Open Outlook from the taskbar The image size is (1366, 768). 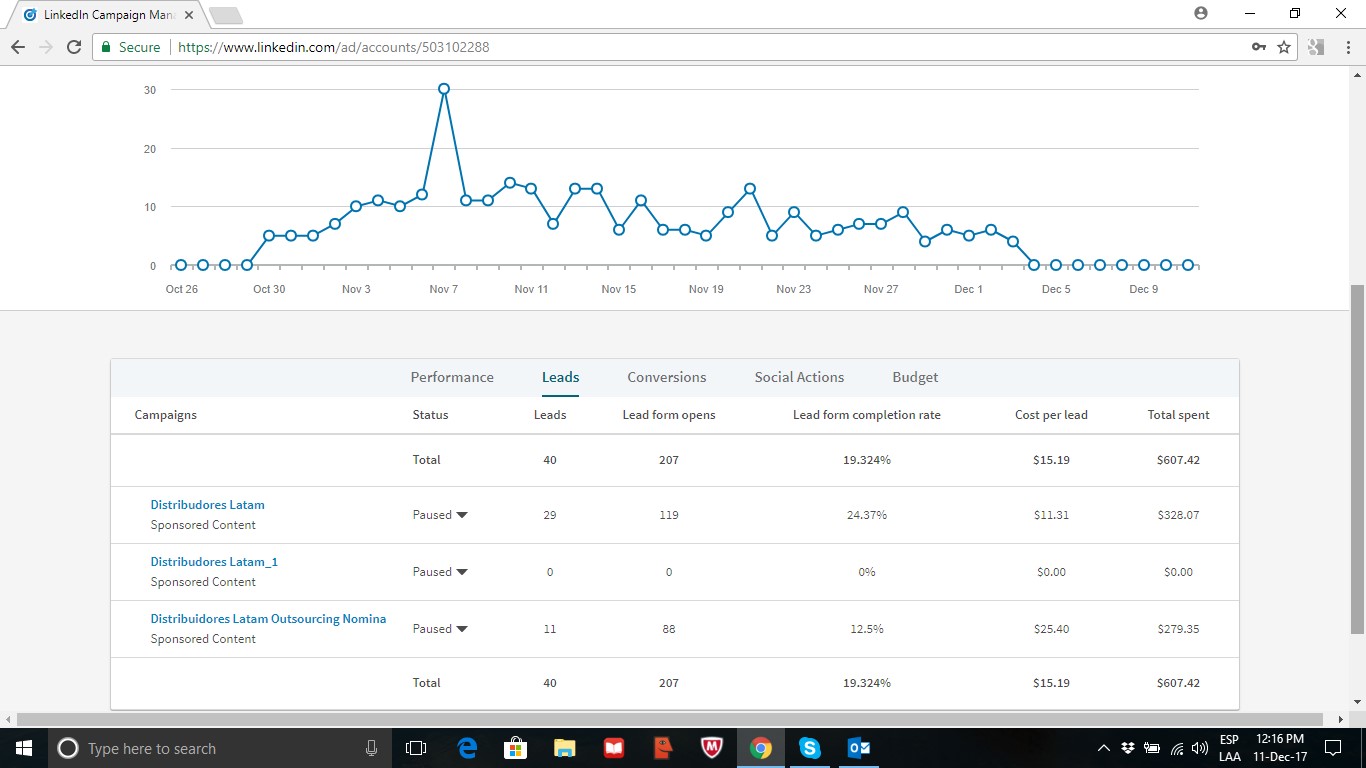pyautogui.click(x=858, y=748)
